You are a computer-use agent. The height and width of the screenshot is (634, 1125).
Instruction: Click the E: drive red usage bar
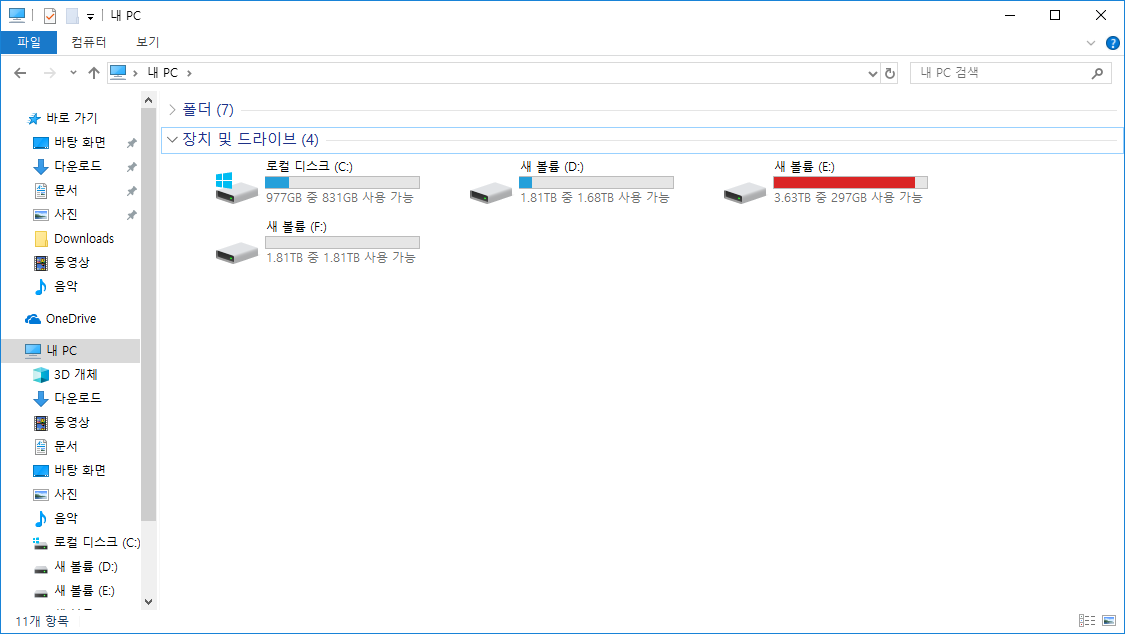844,182
